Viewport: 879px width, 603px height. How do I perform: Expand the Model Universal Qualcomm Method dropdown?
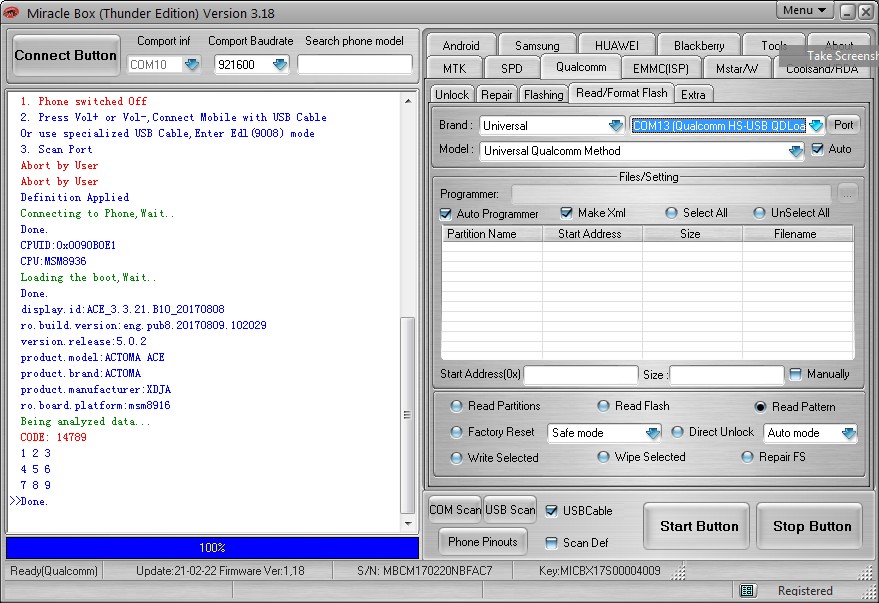coord(795,151)
